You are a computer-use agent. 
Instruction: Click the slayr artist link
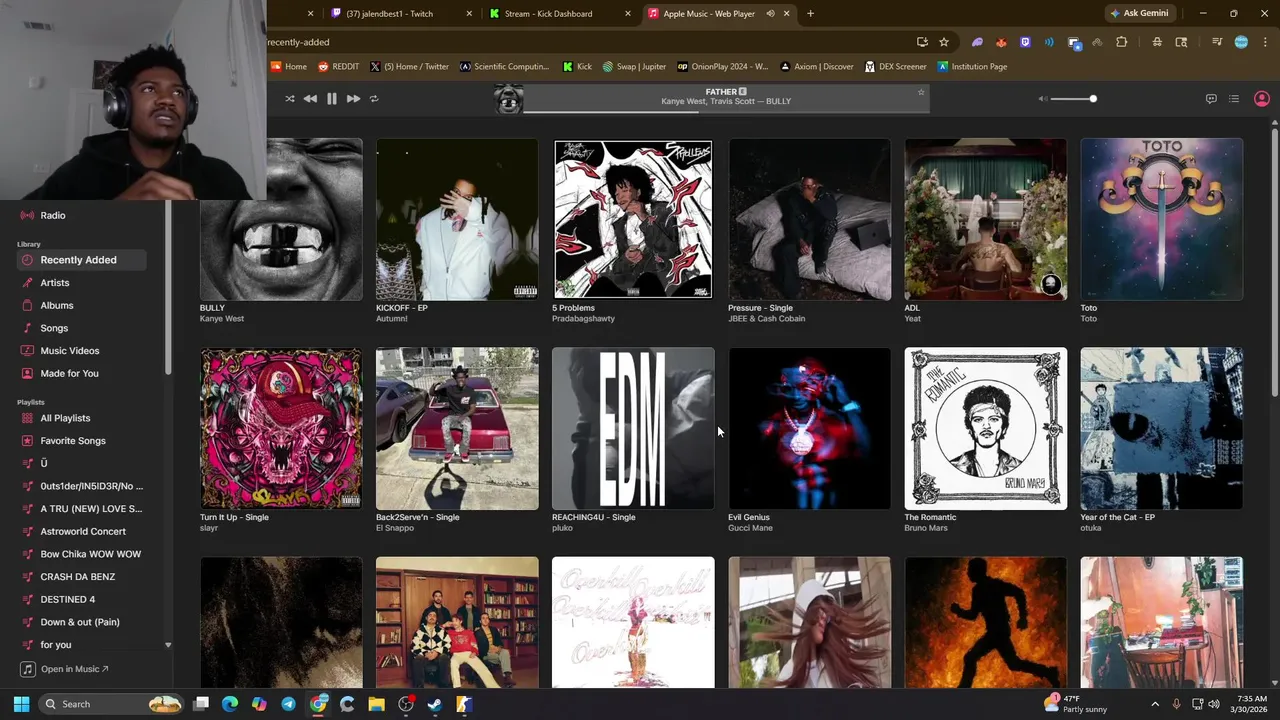[209, 528]
